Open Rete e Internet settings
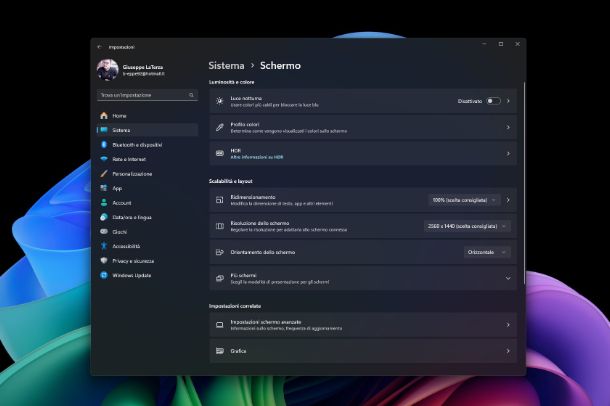This screenshot has width=610, height=406. coord(129,159)
